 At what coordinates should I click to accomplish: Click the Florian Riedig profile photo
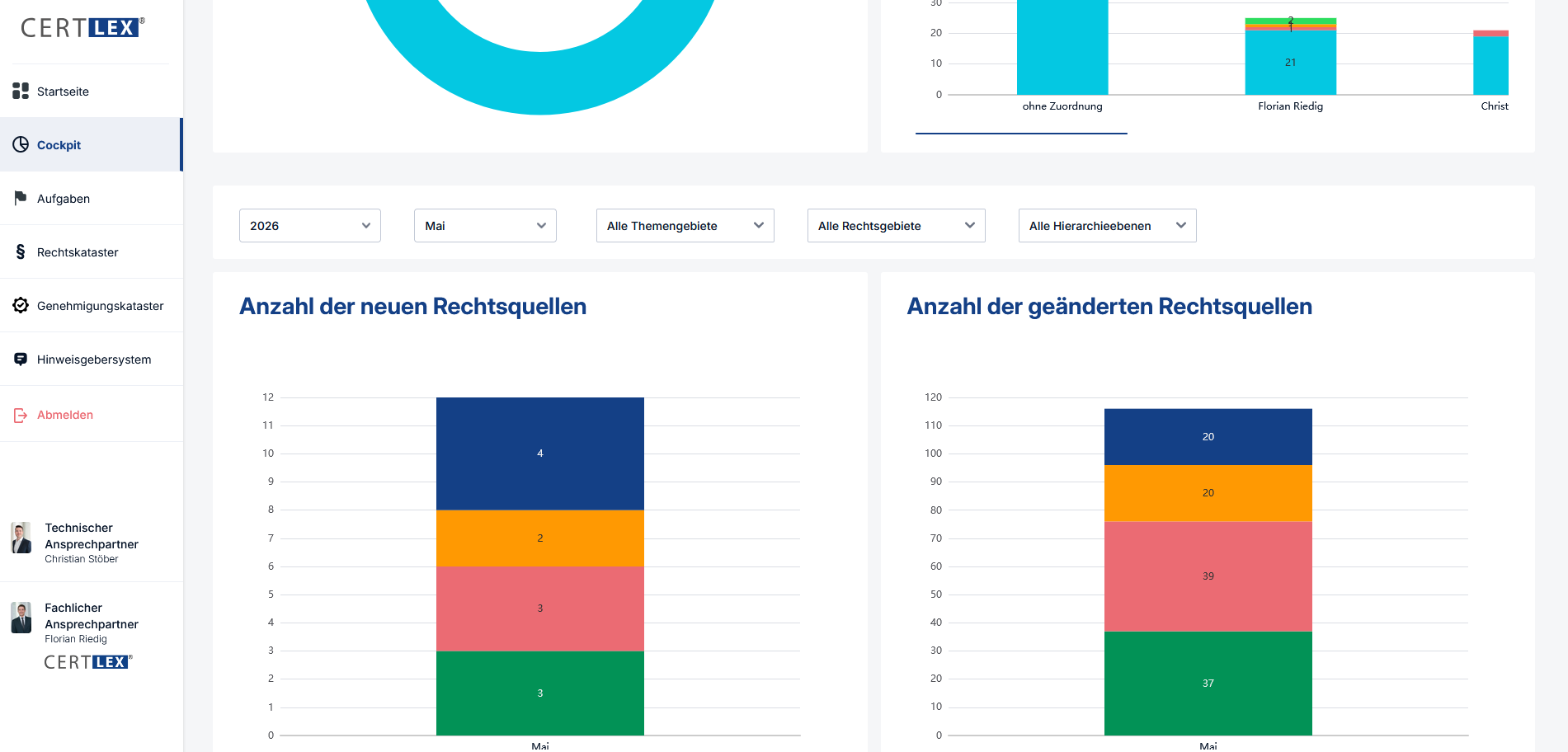click(21, 618)
